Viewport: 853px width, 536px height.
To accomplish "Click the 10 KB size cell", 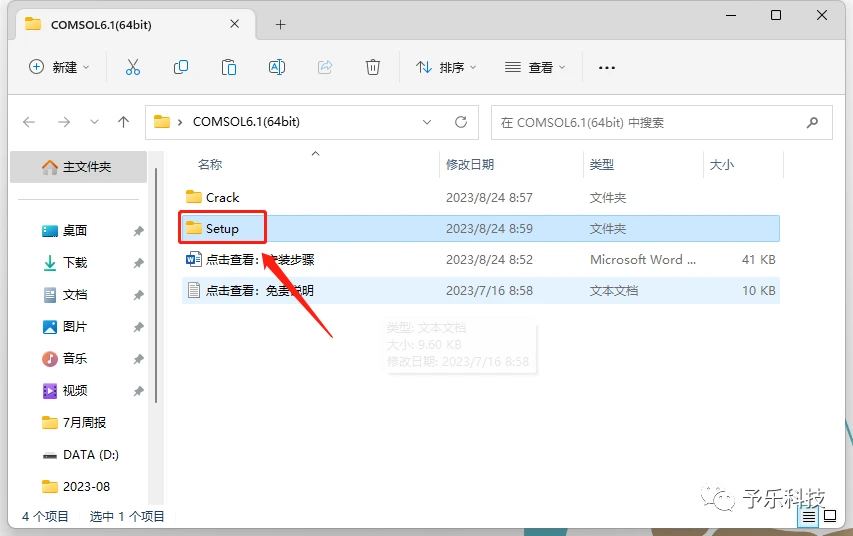I will (x=758, y=291).
